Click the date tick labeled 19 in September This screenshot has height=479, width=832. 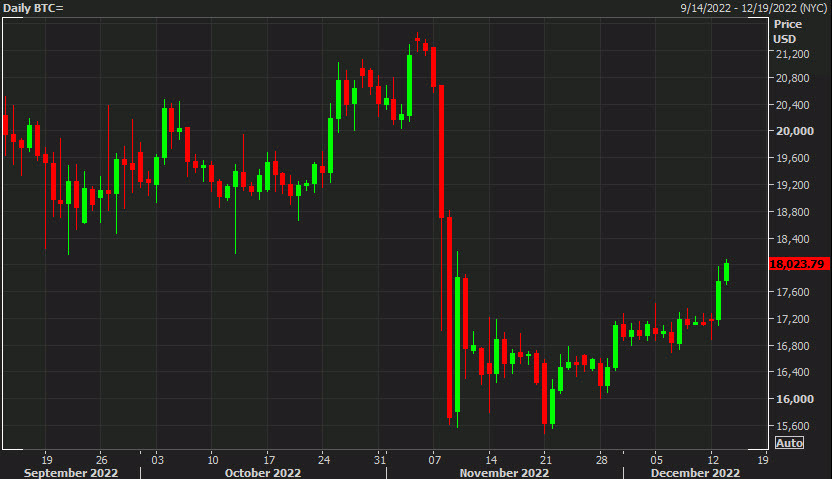(x=47, y=460)
